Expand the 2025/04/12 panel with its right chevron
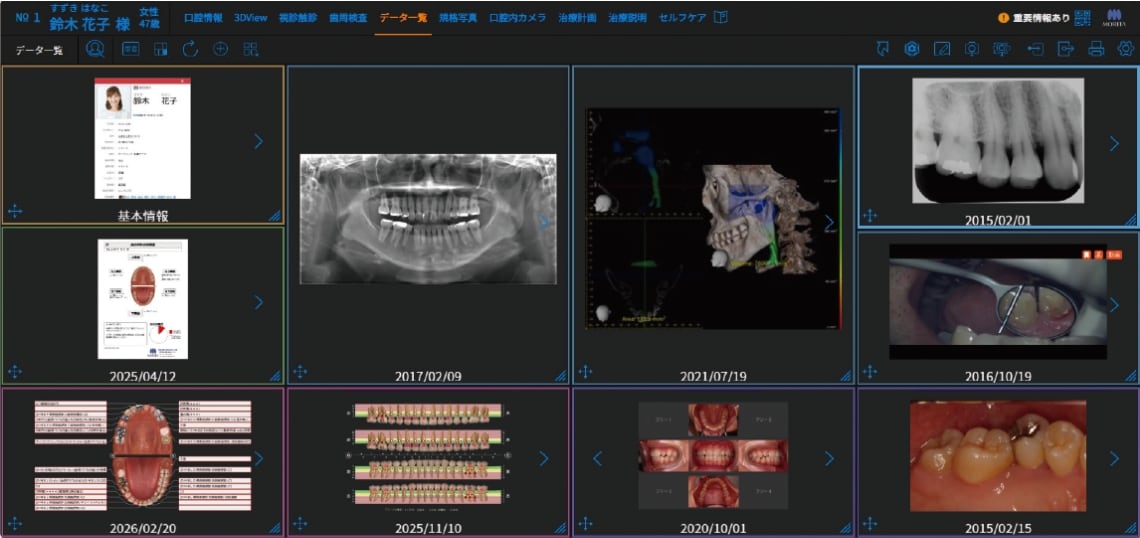This screenshot has height=538, width=1140. click(x=258, y=302)
